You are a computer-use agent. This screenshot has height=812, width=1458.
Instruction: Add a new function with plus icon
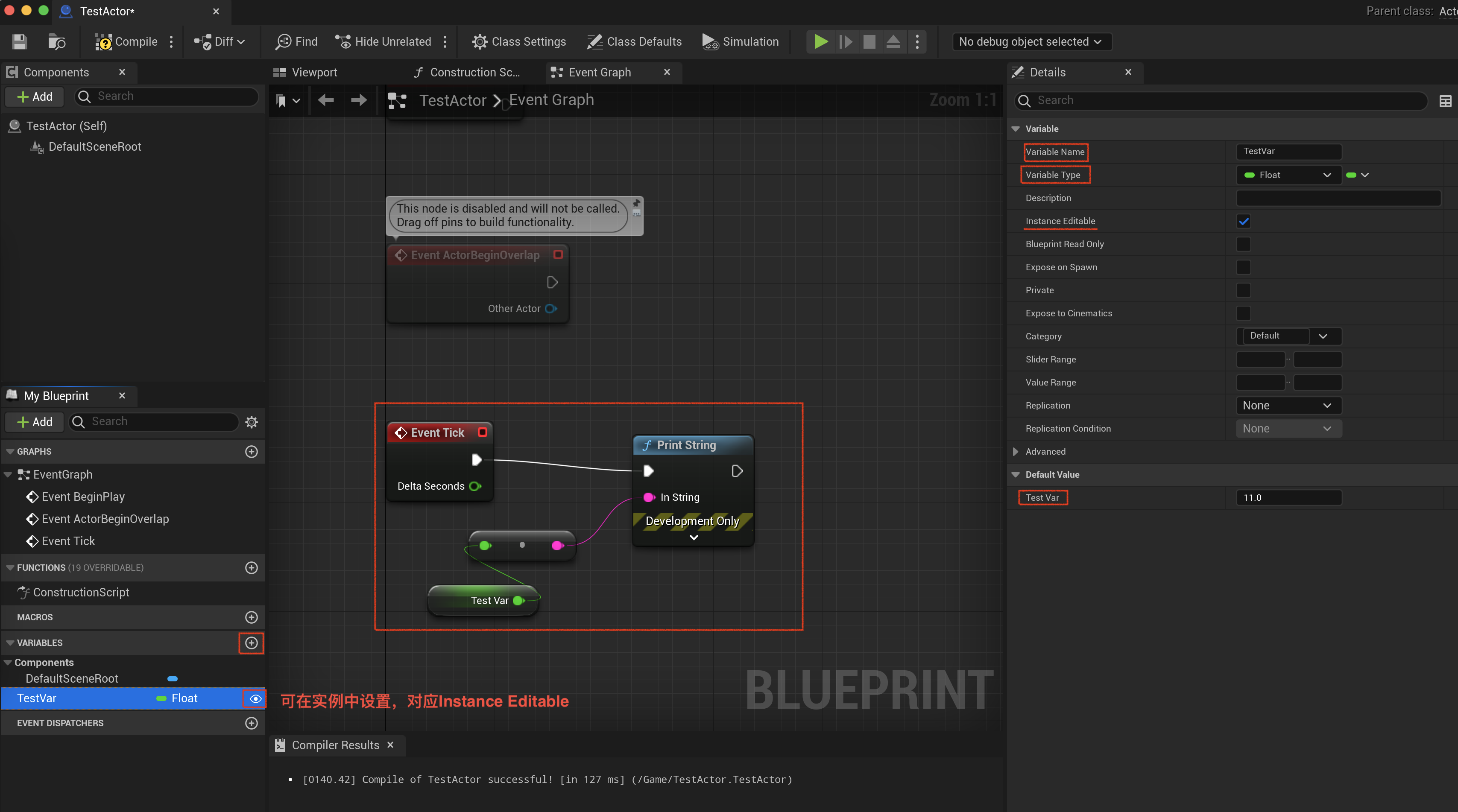pyautogui.click(x=252, y=567)
